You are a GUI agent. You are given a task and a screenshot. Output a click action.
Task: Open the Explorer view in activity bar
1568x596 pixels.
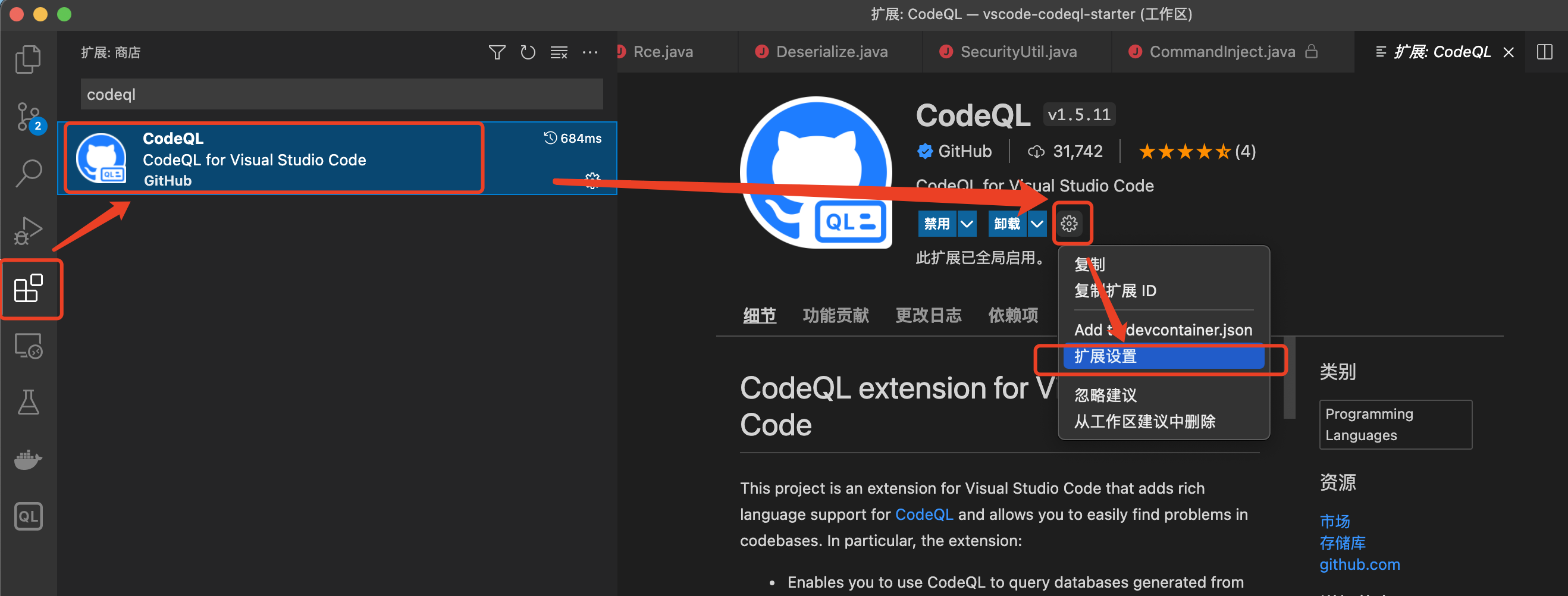pyautogui.click(x=28, y=59)
